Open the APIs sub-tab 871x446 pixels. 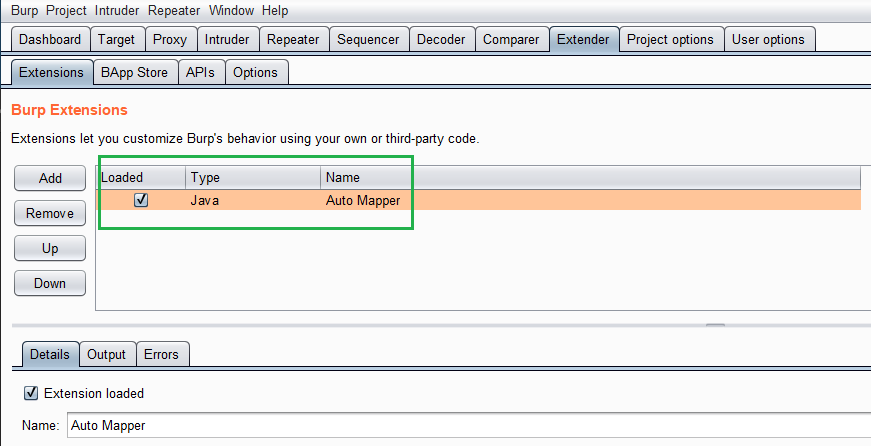pyautogui.click(x=201, y=72)
